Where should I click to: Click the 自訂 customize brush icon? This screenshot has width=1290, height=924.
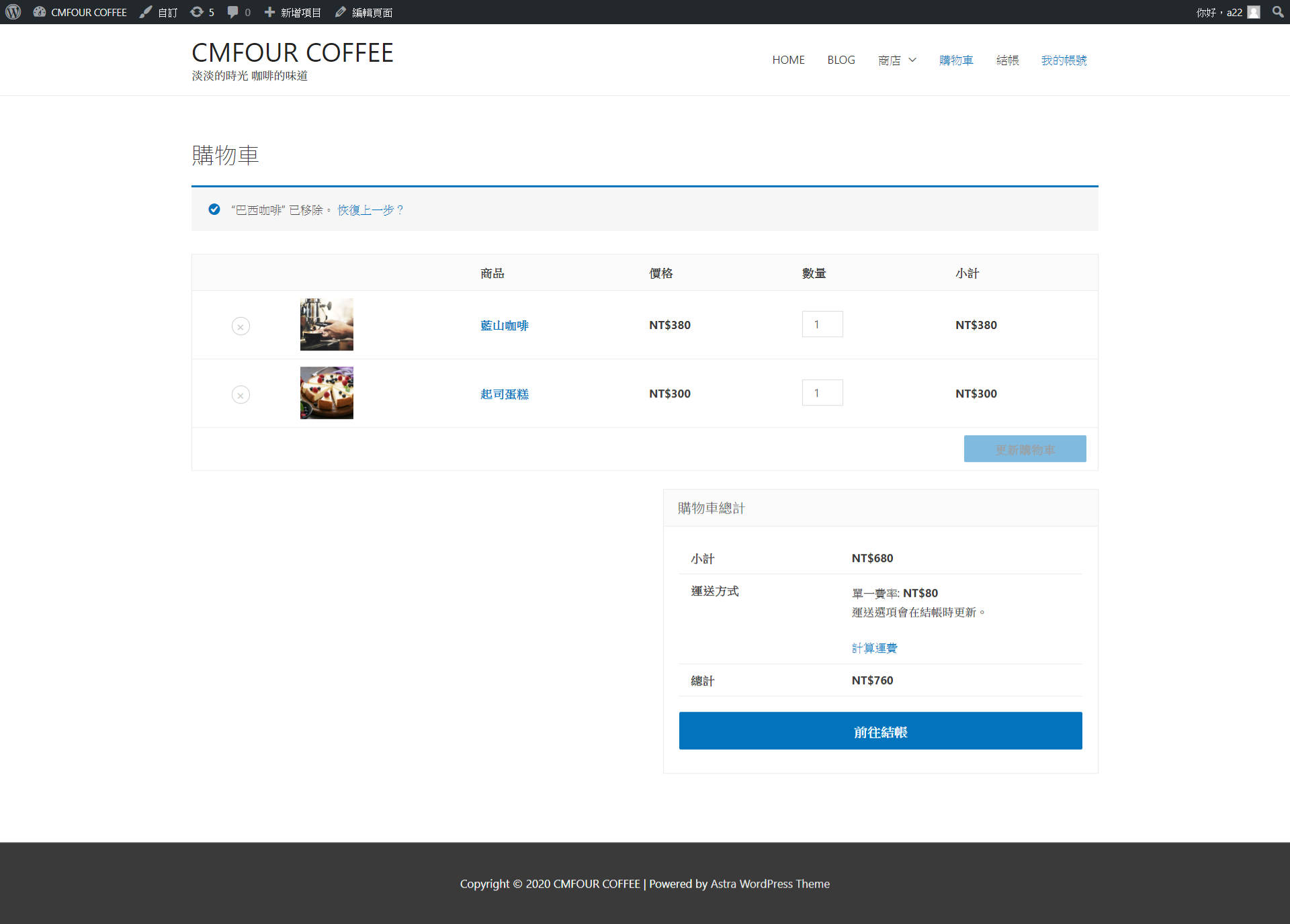tap(146, 12)
